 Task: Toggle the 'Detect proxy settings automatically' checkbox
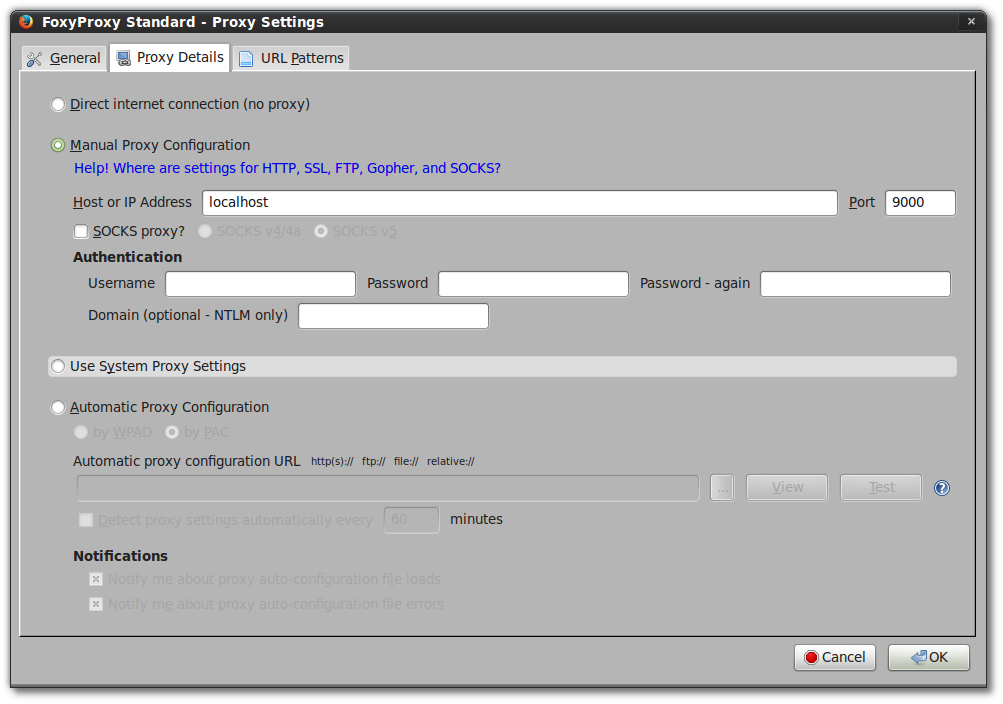point(85,519)
